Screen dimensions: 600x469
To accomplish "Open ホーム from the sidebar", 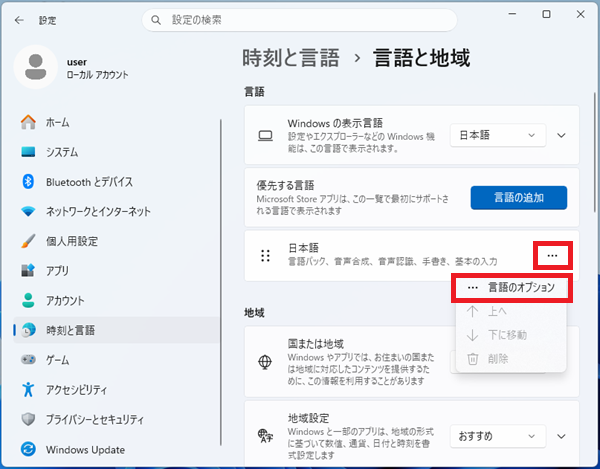I will (x=57, y=122).
